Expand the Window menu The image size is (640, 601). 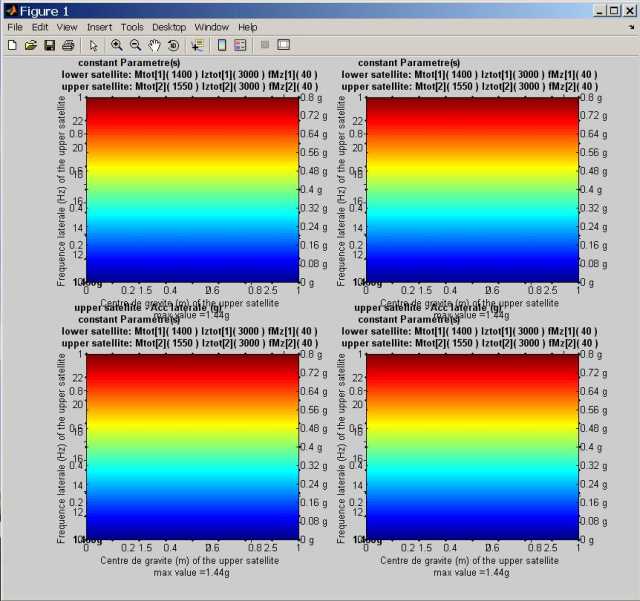[211, 27]
